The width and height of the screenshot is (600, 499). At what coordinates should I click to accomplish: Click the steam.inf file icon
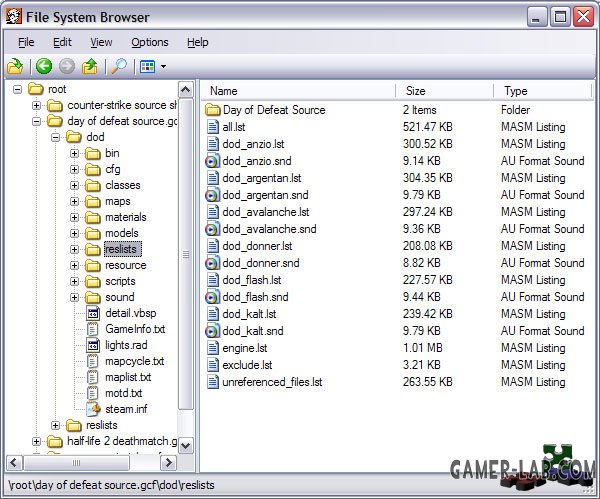(x=93, y=409)
